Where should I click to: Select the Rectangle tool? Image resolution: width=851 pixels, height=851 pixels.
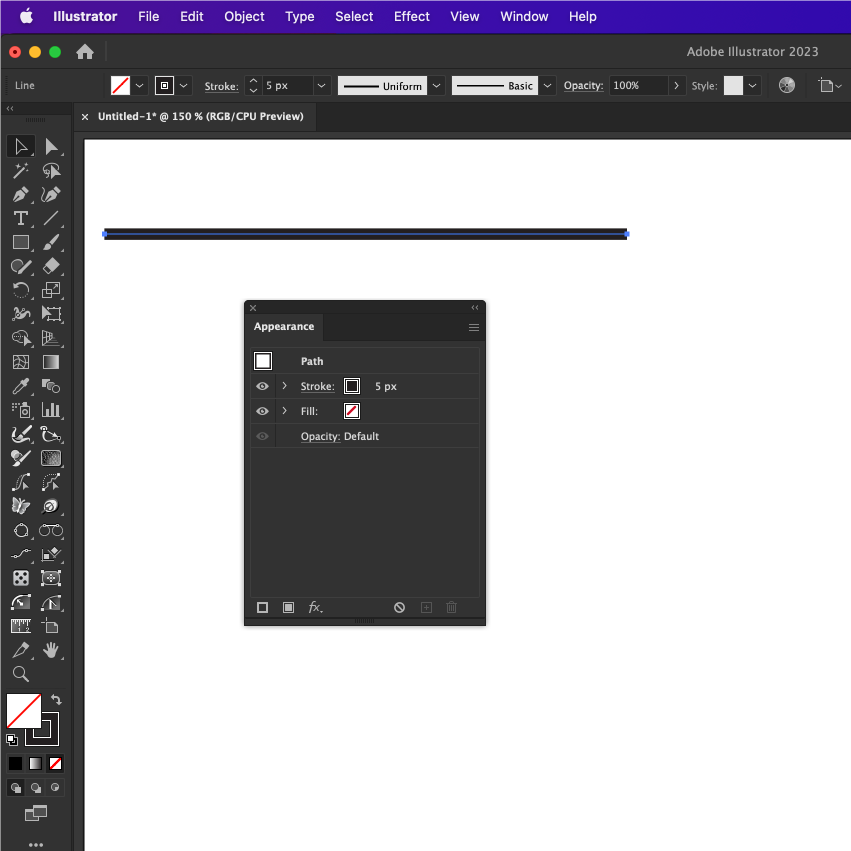[21, 242]
